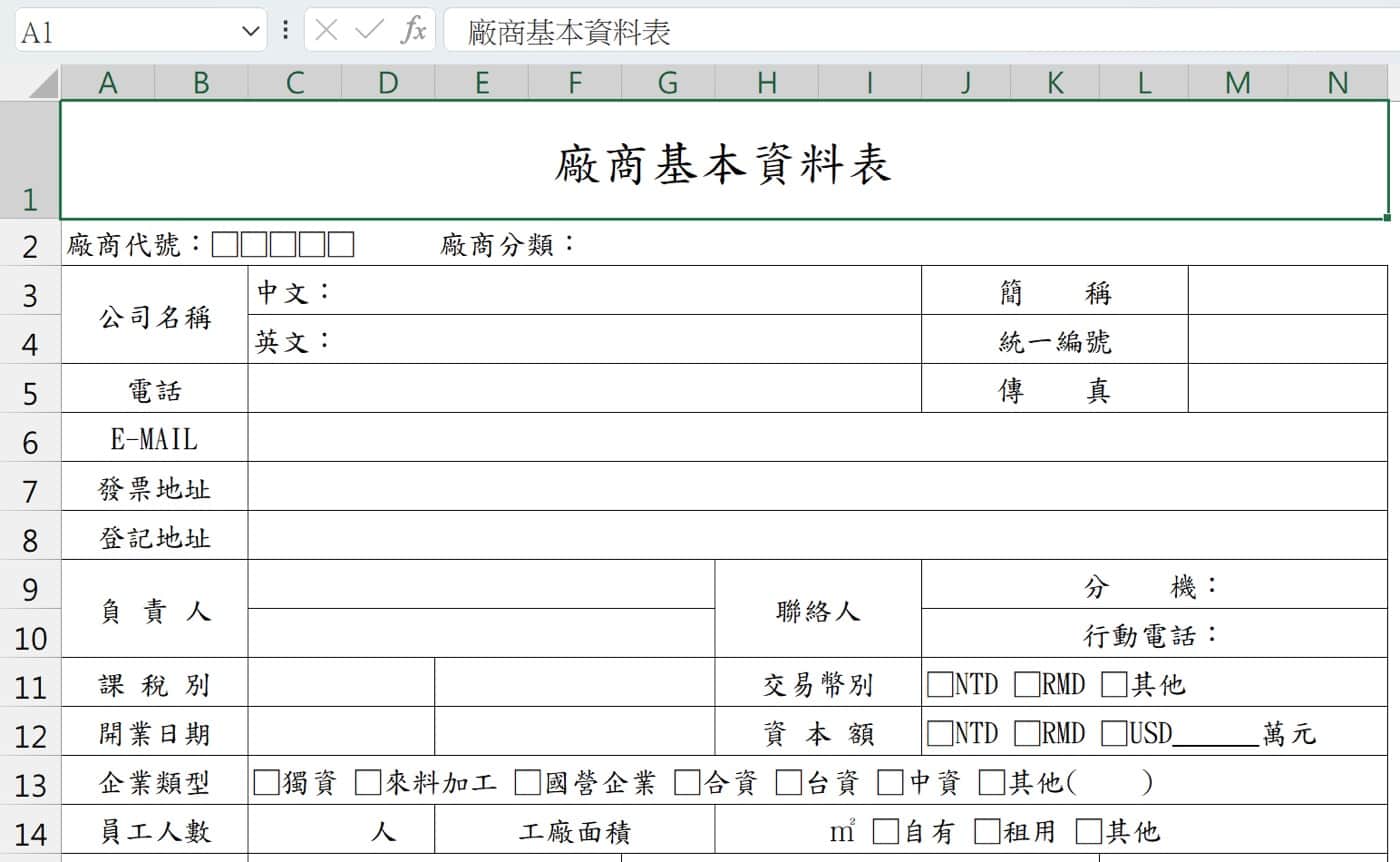Select row header 11
This screenshot has height=862, width=1400.
(30, 685)
